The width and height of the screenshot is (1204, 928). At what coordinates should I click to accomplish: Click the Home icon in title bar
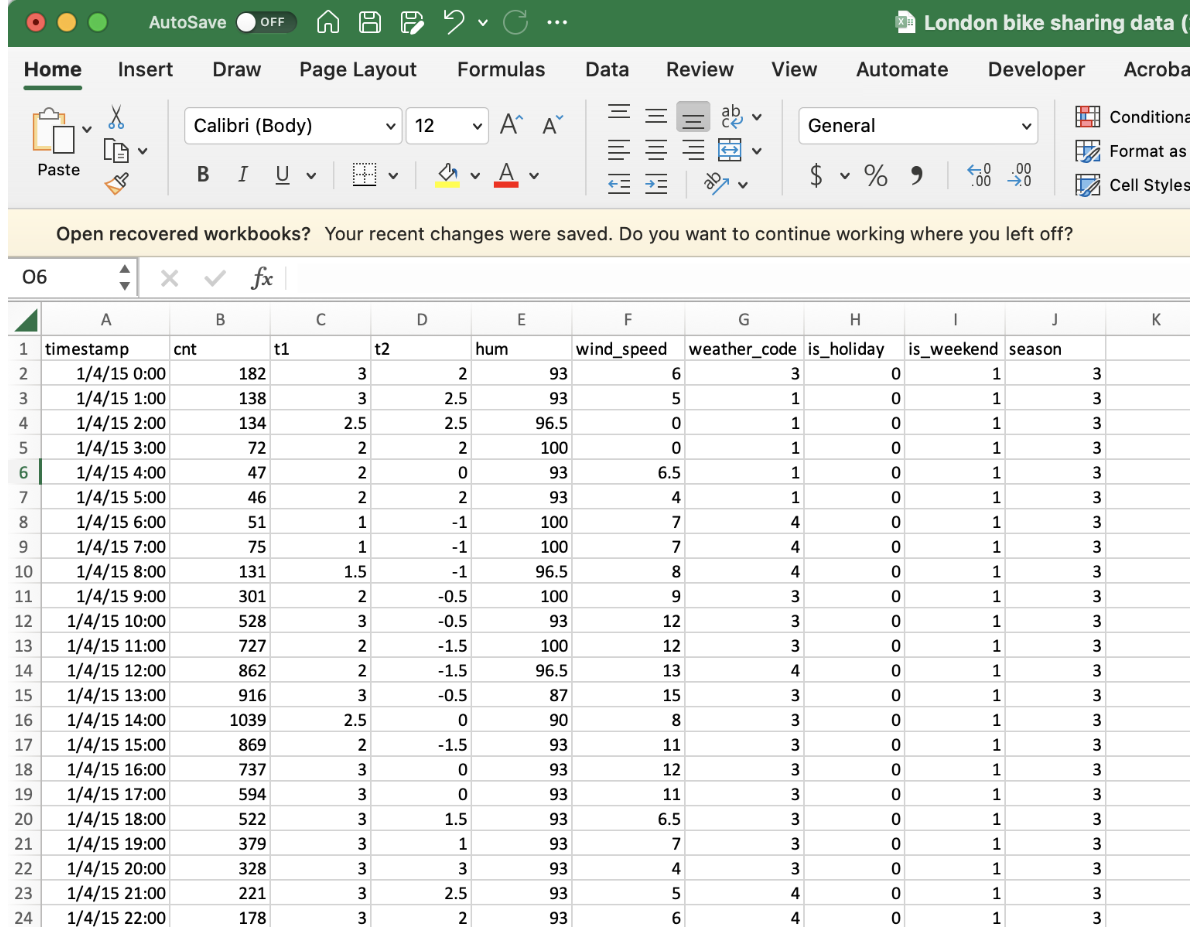pyautogui.click(x=329, y=22)
